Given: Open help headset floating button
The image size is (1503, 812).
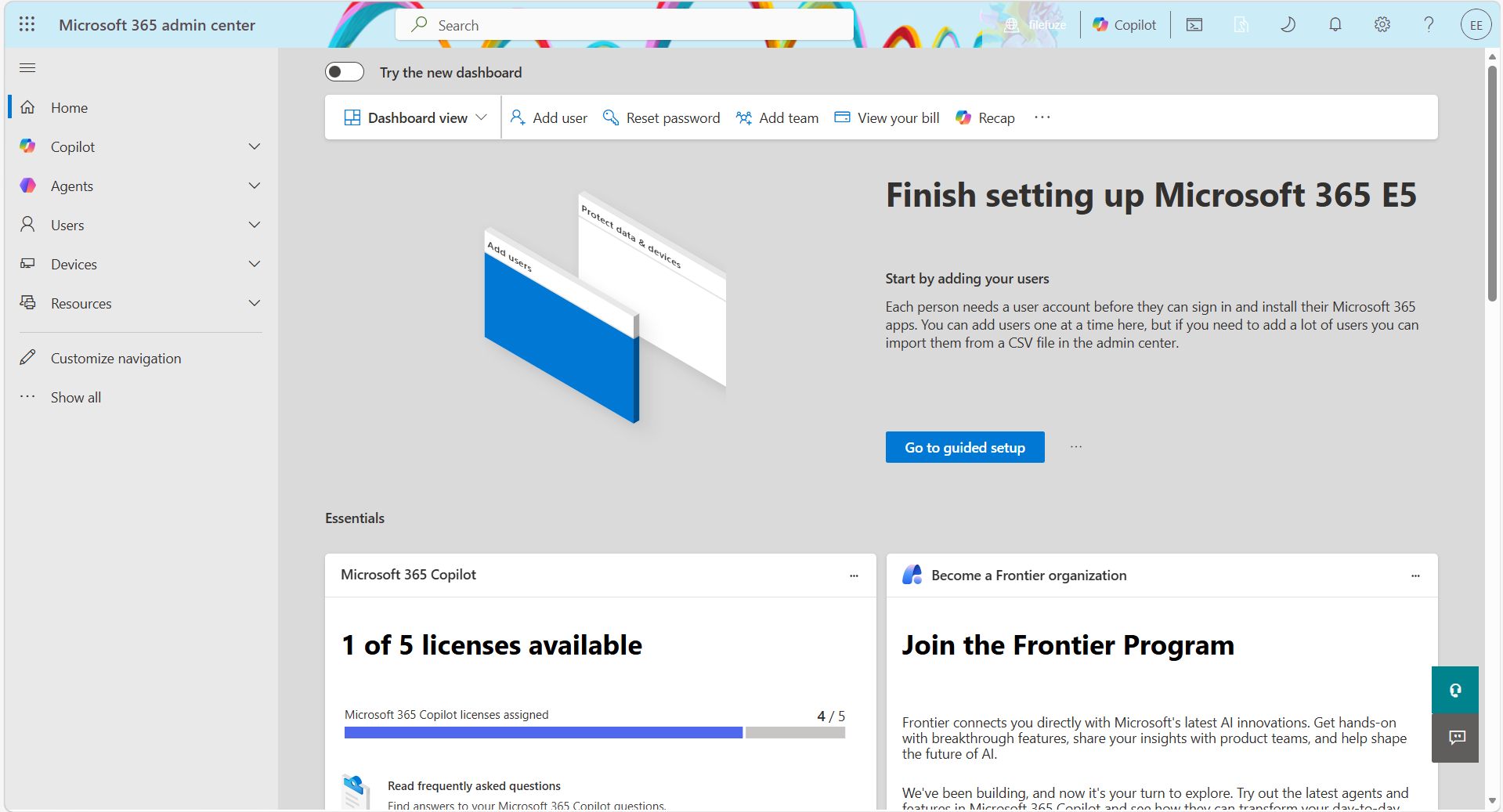Looking at the screenshot, I should [x=1455, y=690].
